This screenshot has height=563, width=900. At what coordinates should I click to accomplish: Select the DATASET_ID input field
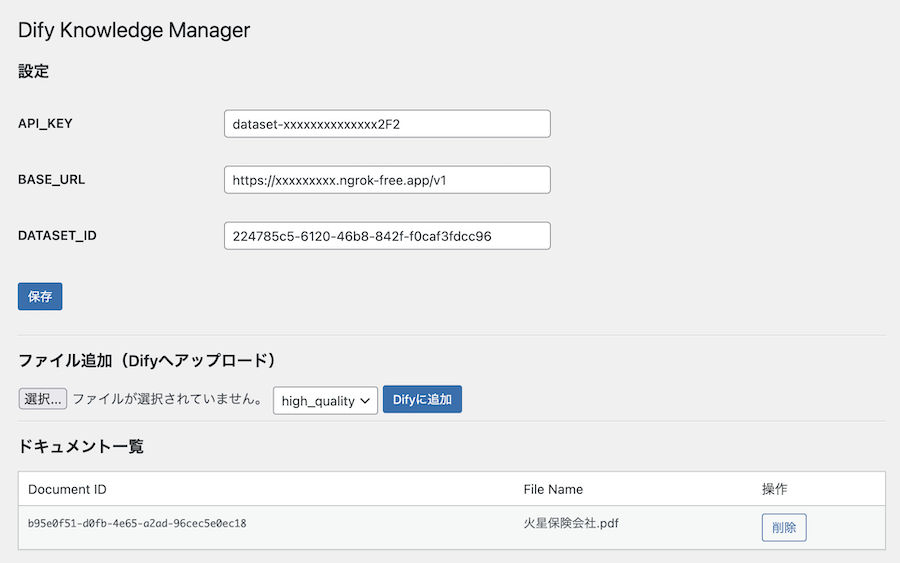387,236
